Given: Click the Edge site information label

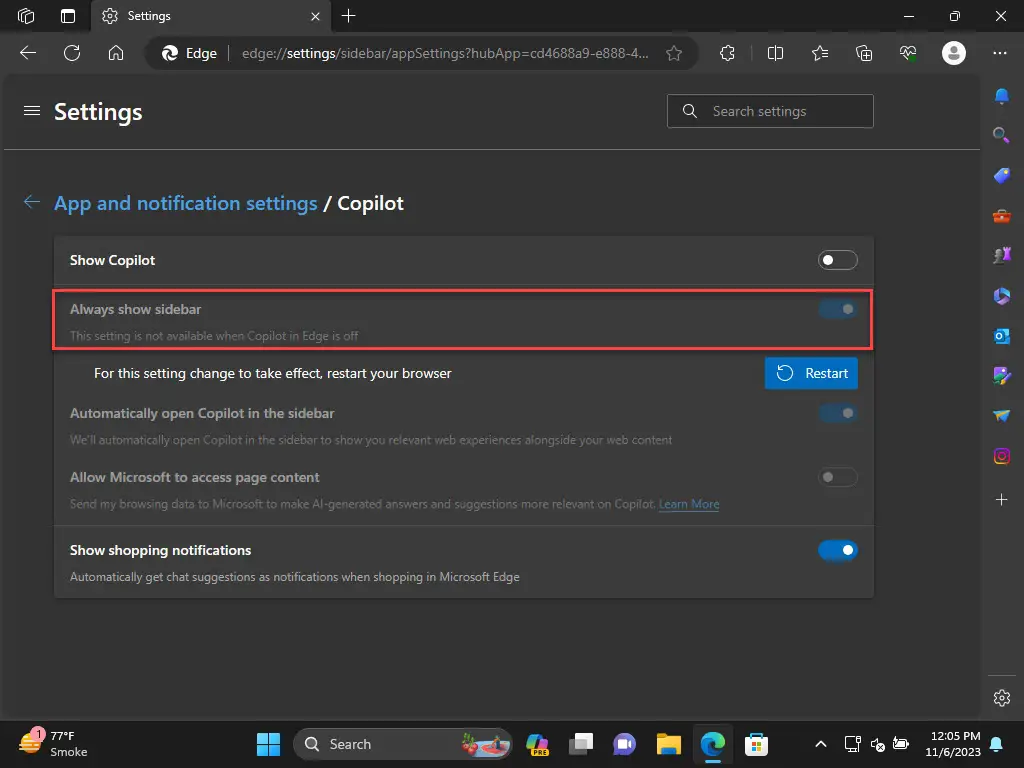Looking at the screenshot, I should 189,53.
